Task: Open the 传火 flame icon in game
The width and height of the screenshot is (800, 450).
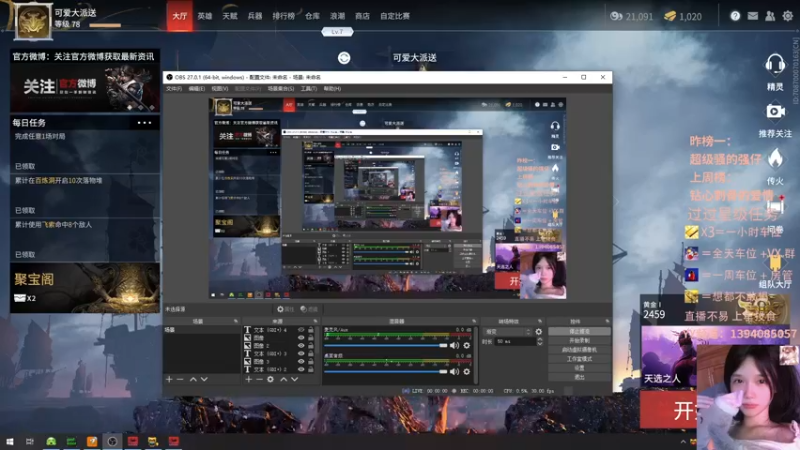Action: [x=775, y=159]
